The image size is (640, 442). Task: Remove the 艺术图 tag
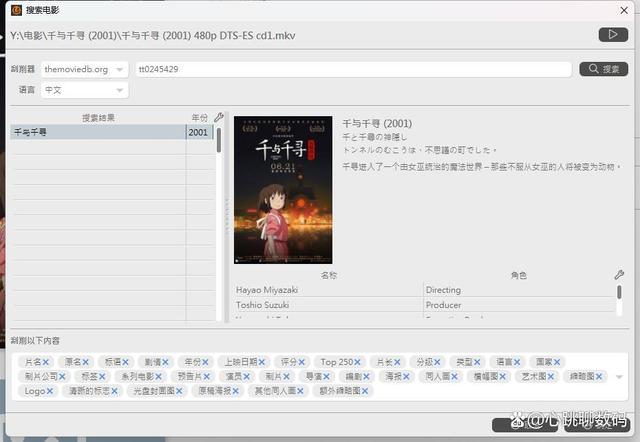click(551, 377)
